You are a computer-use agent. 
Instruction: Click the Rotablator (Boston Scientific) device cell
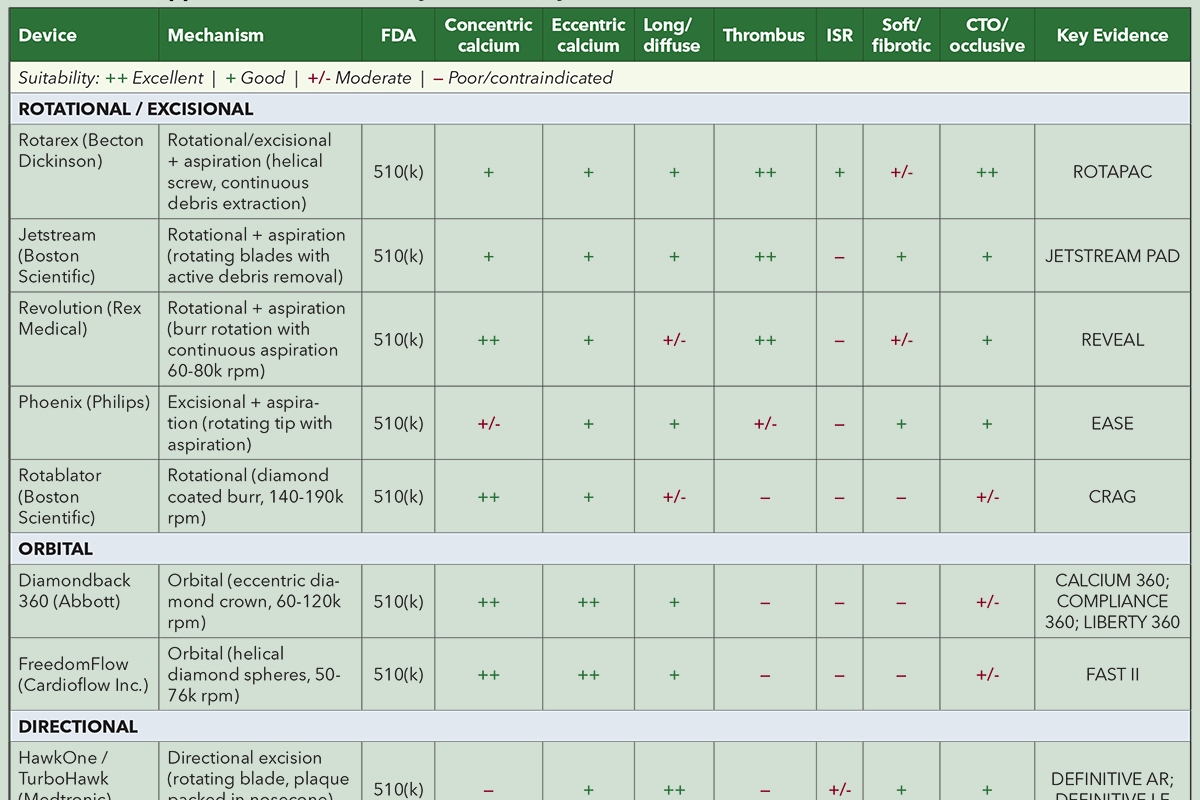[84, 496]
